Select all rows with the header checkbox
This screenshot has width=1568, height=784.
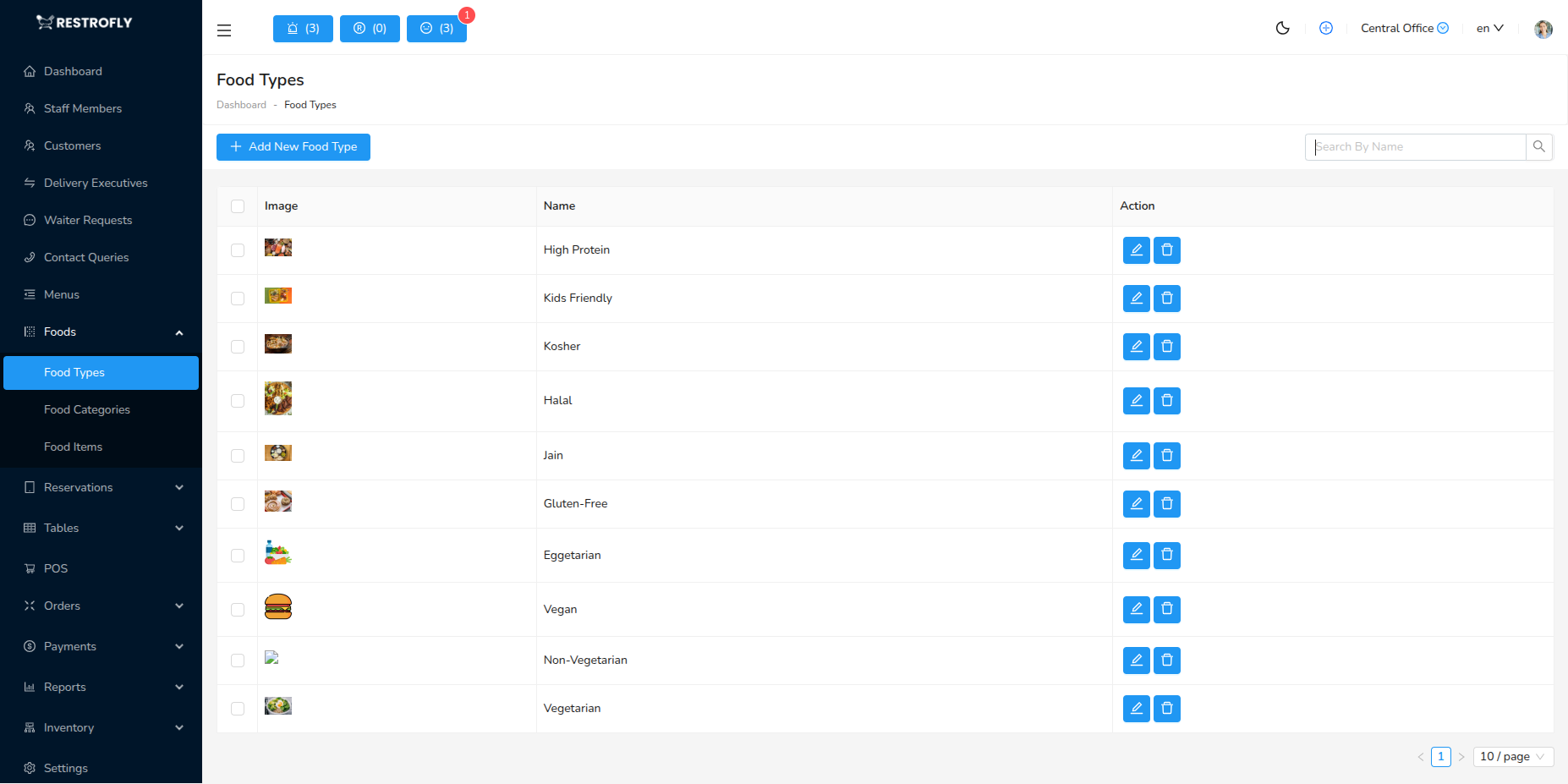point(238,206)
